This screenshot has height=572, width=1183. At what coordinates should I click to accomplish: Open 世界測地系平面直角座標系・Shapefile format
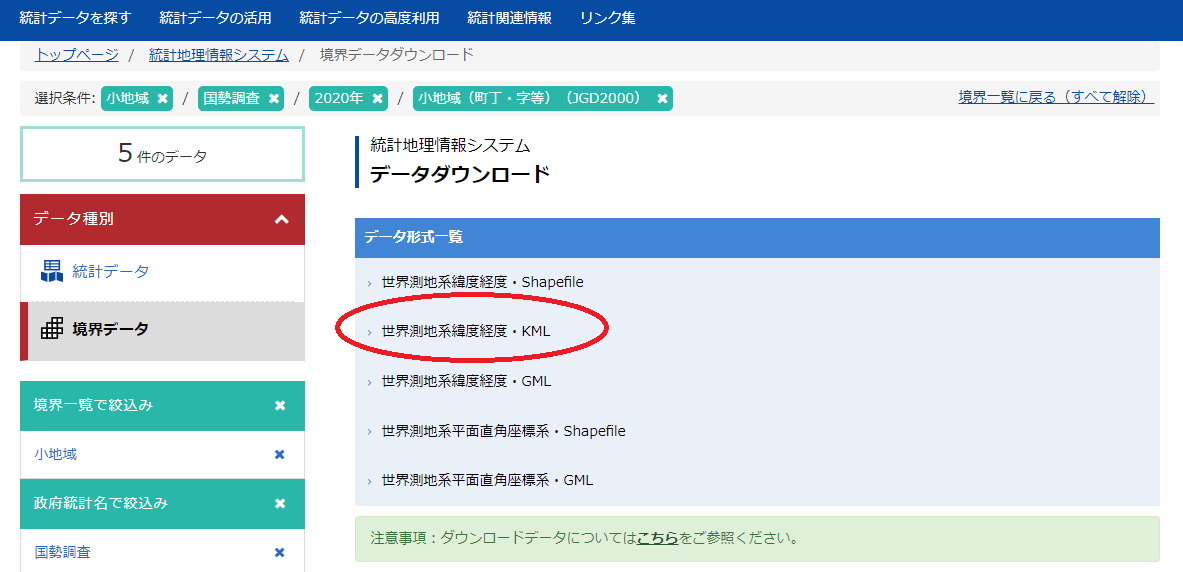(504, 431)
